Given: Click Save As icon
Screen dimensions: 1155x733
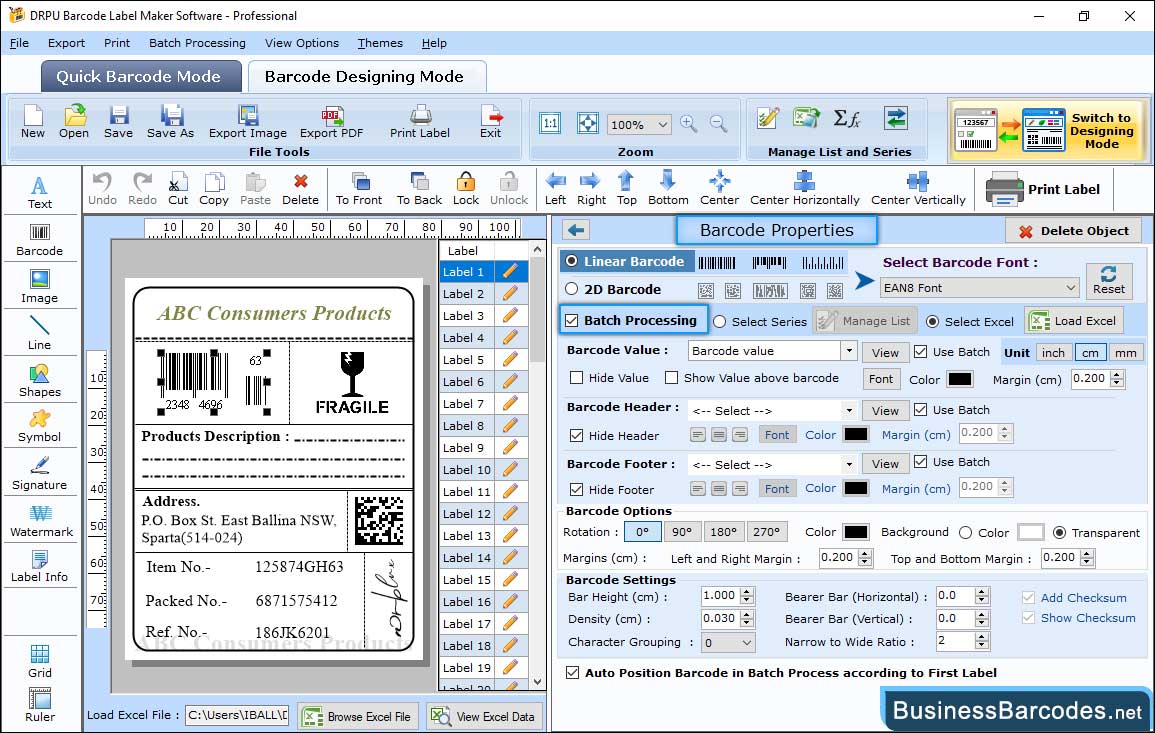Looking at the screenshot, I should tap(170, 122).
